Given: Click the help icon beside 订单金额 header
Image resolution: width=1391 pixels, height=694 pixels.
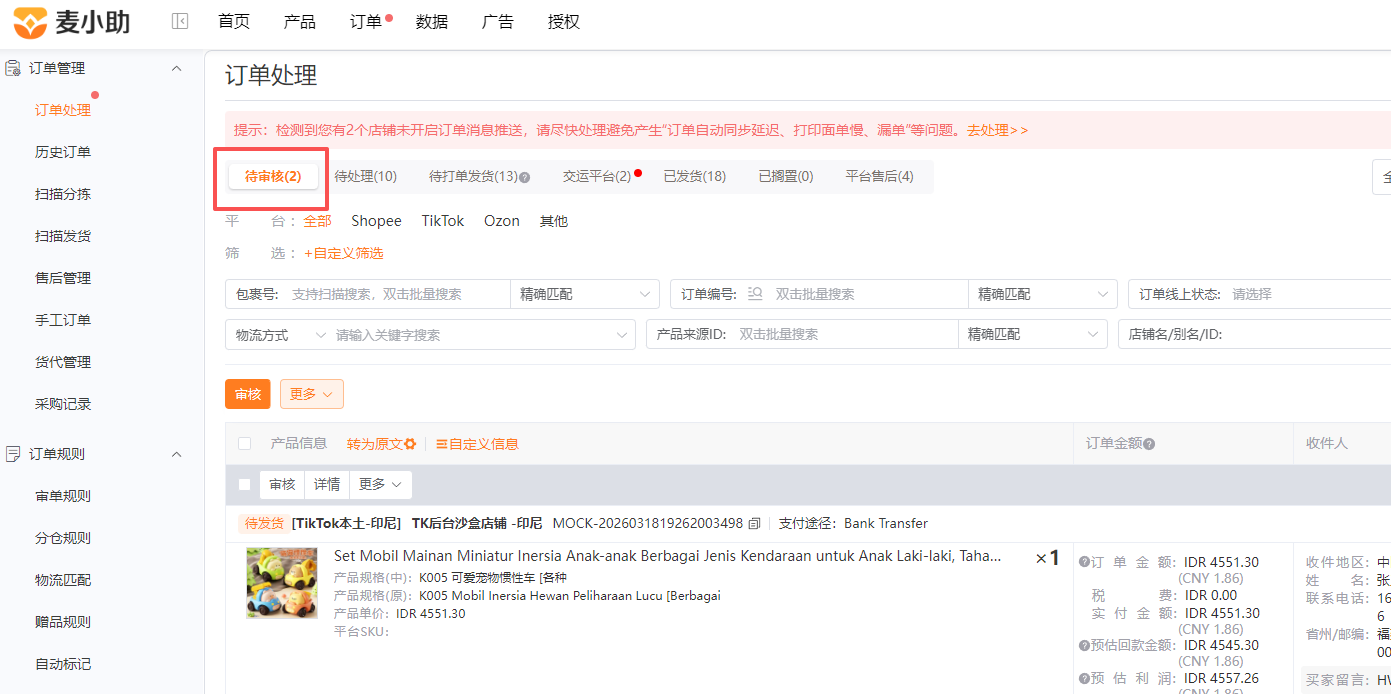Looking at the screenshot, I should 1149,444.
